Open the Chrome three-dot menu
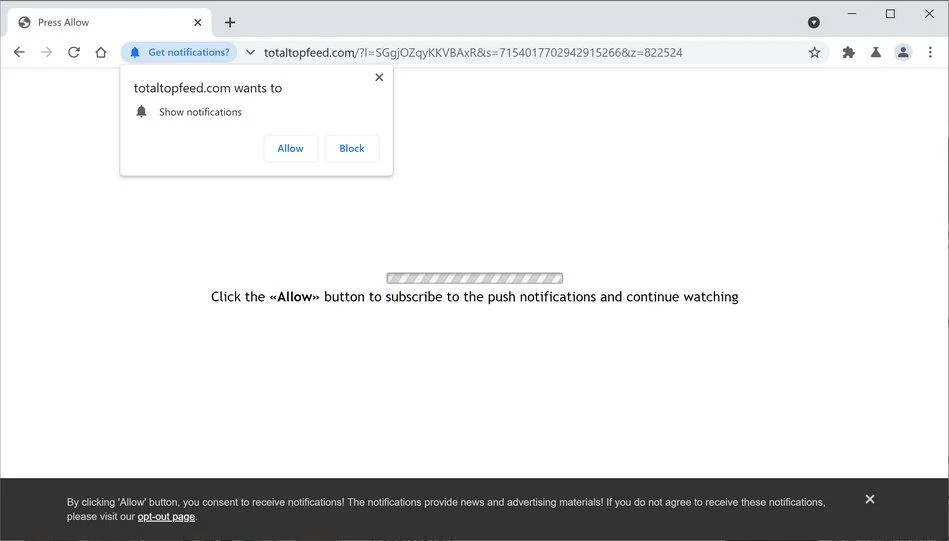 (x=930, y=53)
